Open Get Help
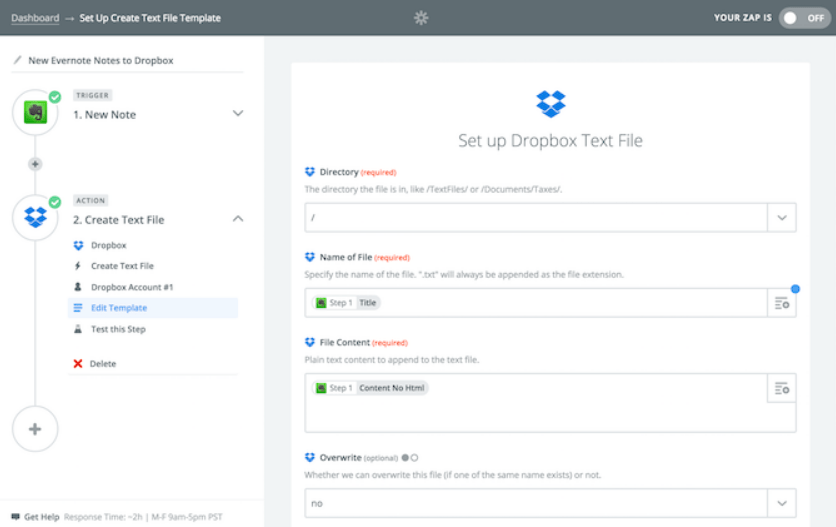 coord(42,517)
